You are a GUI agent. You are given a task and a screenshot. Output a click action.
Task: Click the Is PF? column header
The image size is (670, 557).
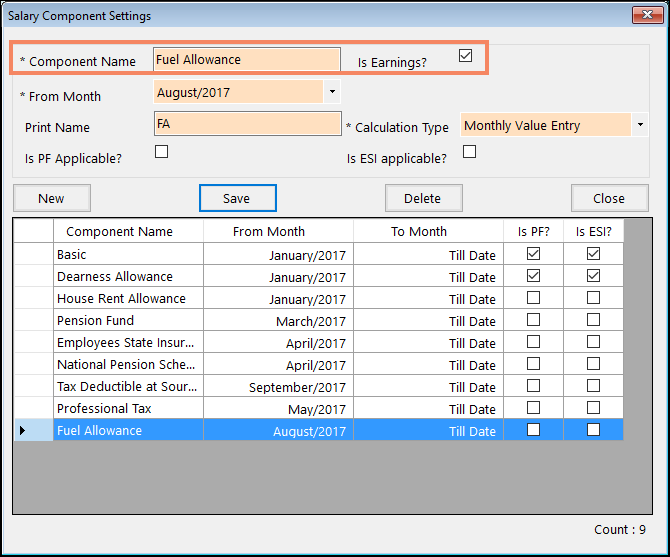pyautogui.click(x=533, y=231)
